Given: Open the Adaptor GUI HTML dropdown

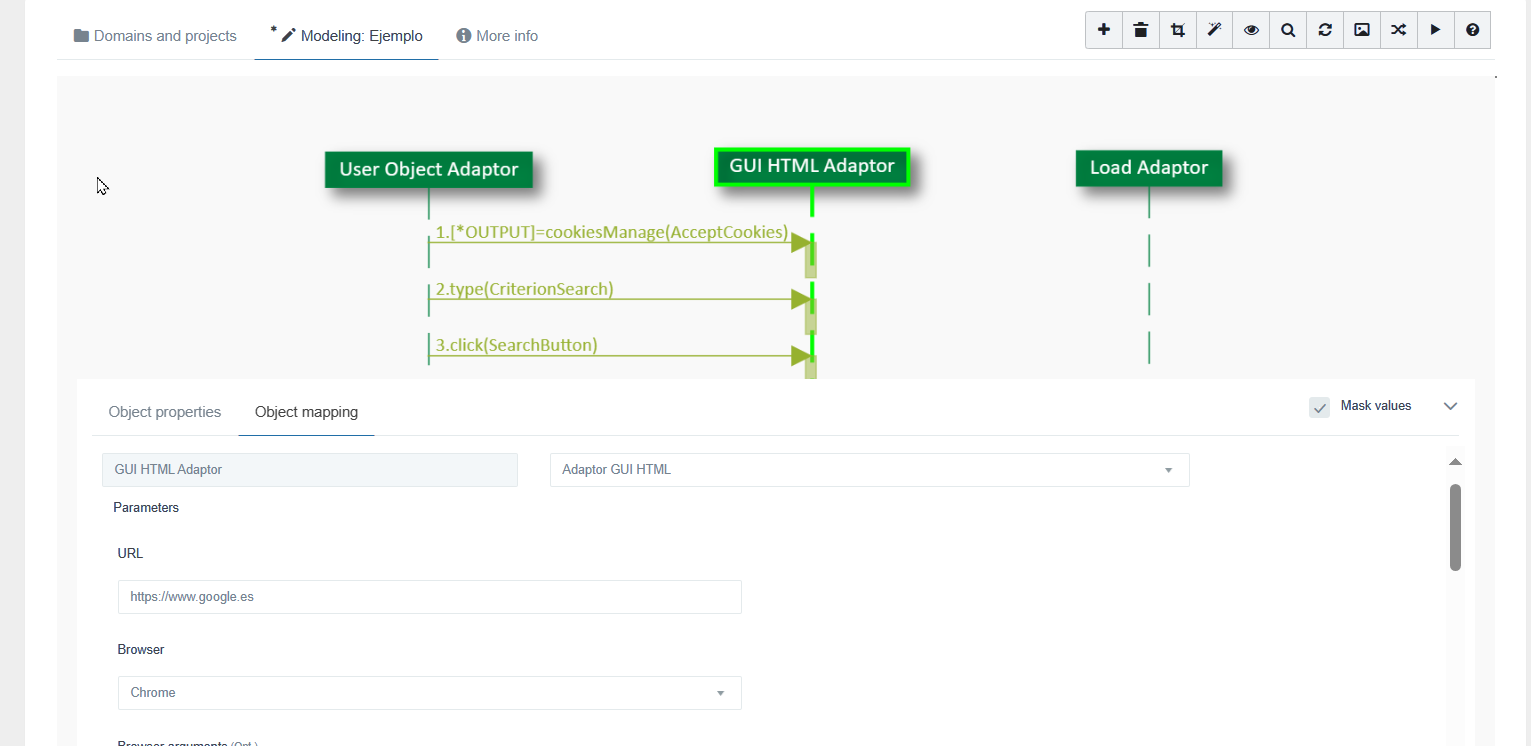Looking at the screenshot, I should 869,470.
